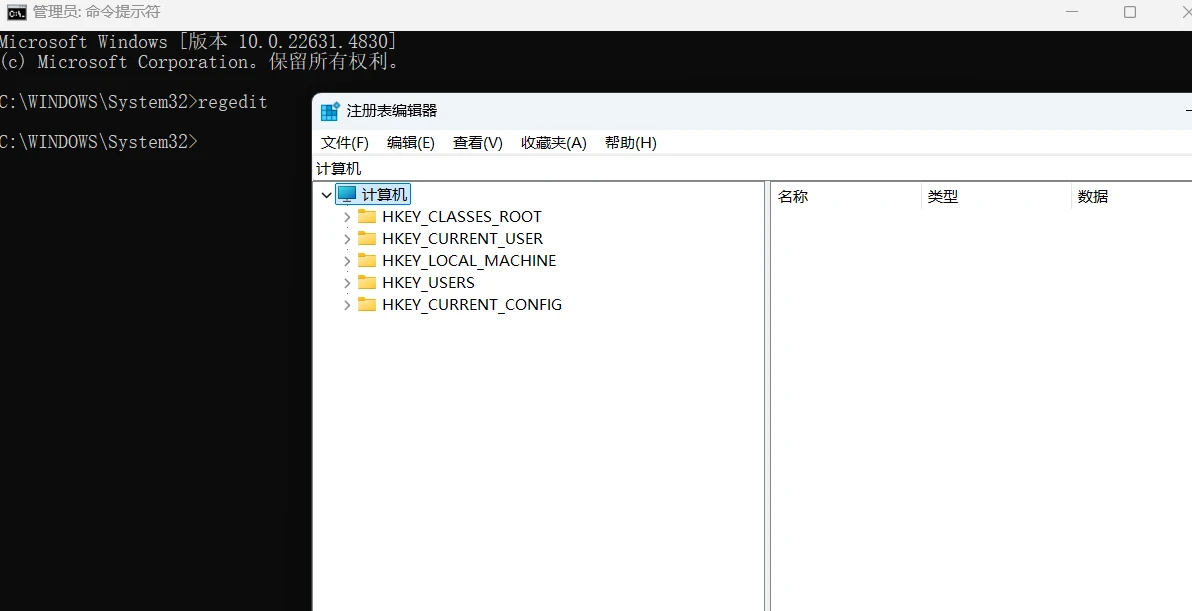The width and height of the screenshot is (1192, 611).
Task: Click the HKEY_CURRENT_USER folder icon
Action: point(366,238)
